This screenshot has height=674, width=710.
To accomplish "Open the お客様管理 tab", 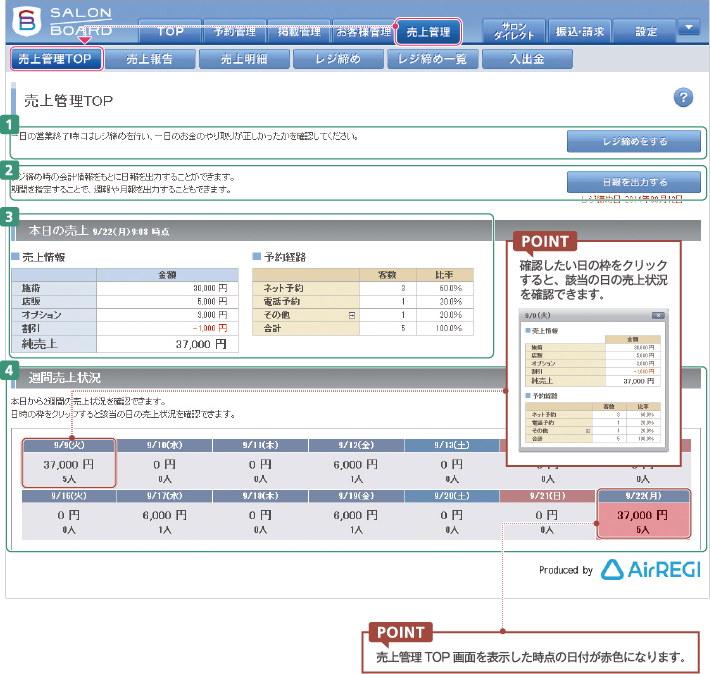I will (363, 32).
